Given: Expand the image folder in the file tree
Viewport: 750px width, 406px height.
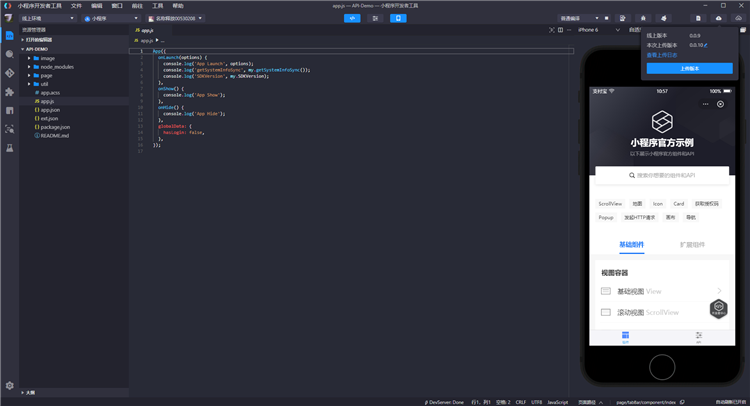Looking at the screenshot, I should click(47, 58).
